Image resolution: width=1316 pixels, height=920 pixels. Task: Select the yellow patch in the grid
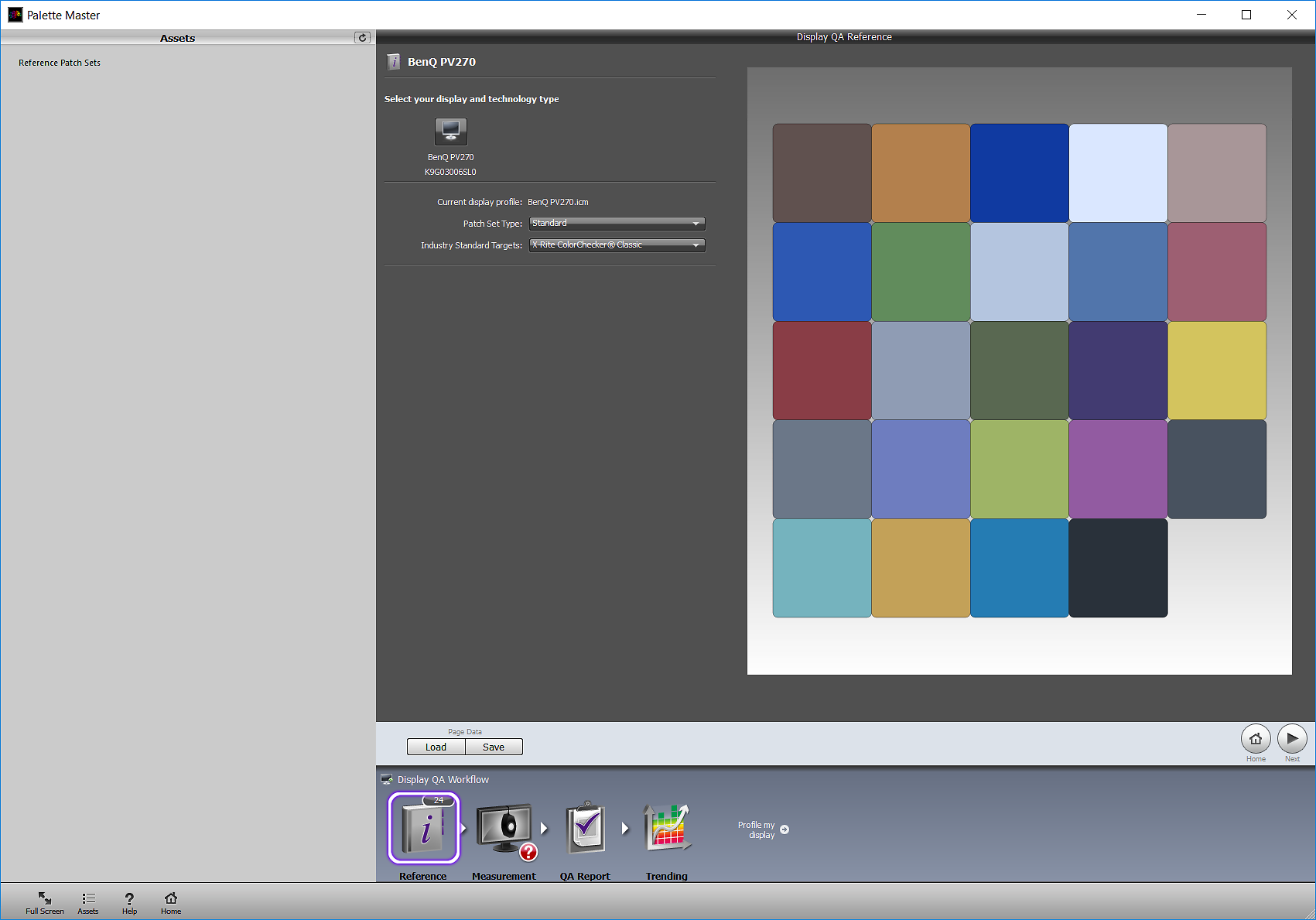(x=1217, y=371)
